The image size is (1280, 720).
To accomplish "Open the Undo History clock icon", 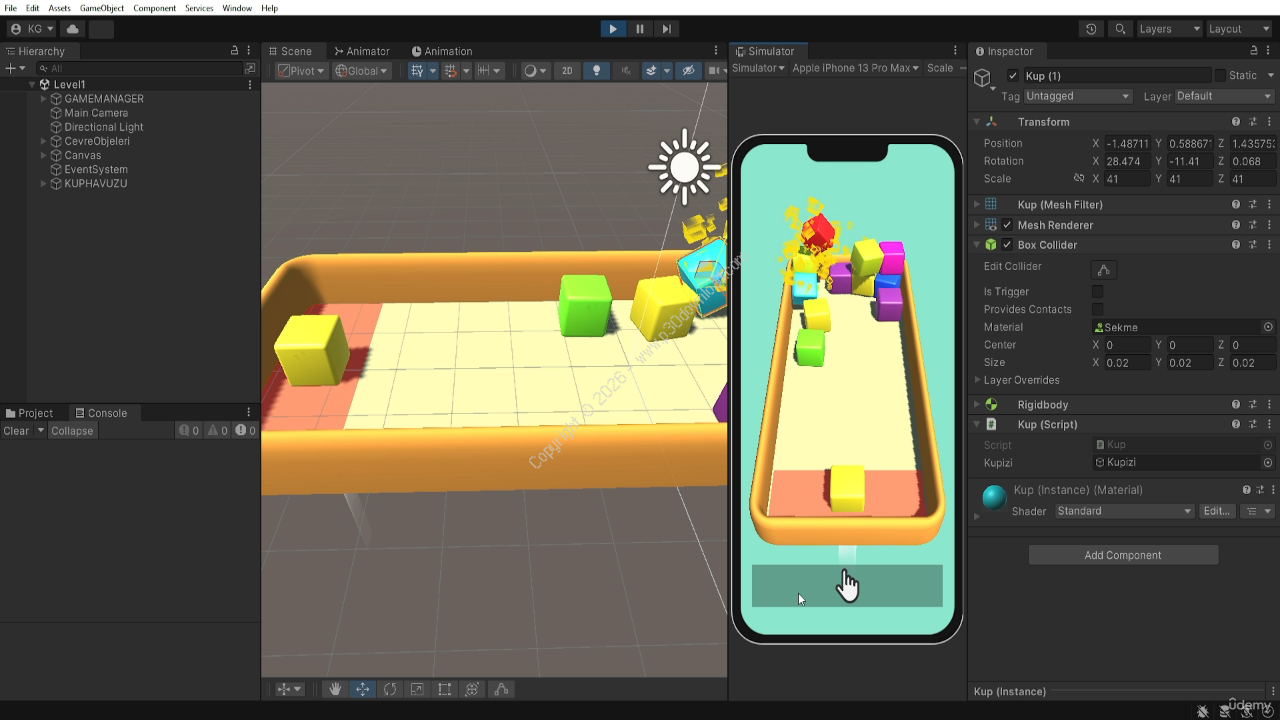I will [1091, 29].
